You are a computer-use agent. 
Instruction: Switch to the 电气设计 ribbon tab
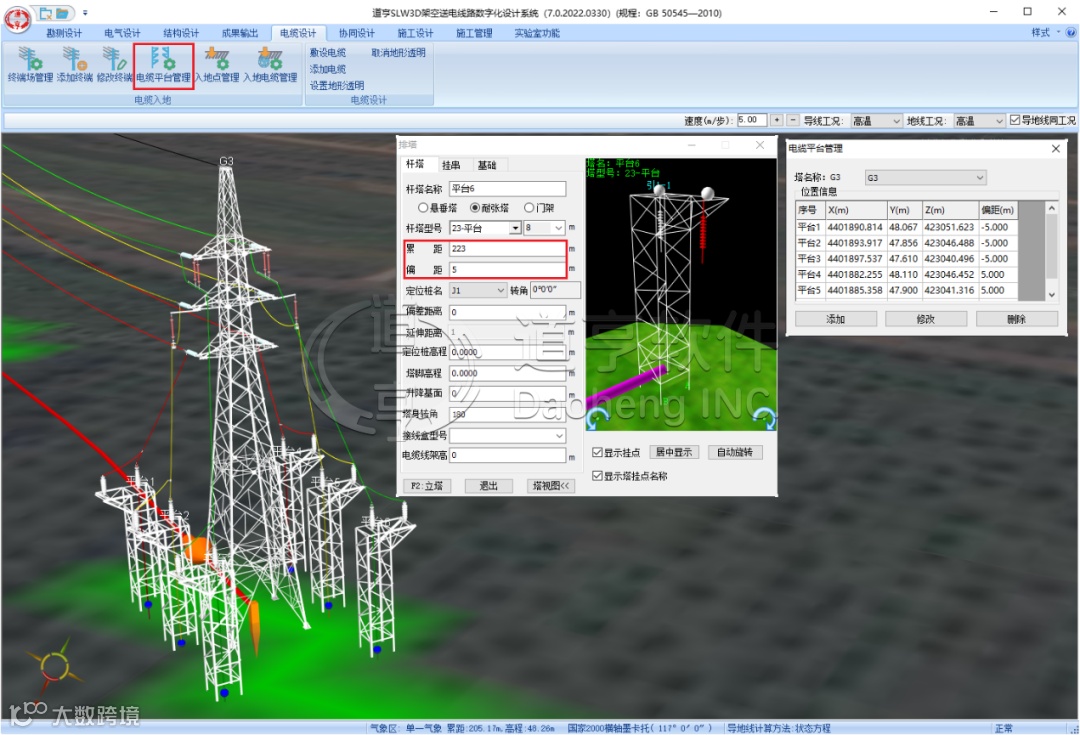pos(122,33)
